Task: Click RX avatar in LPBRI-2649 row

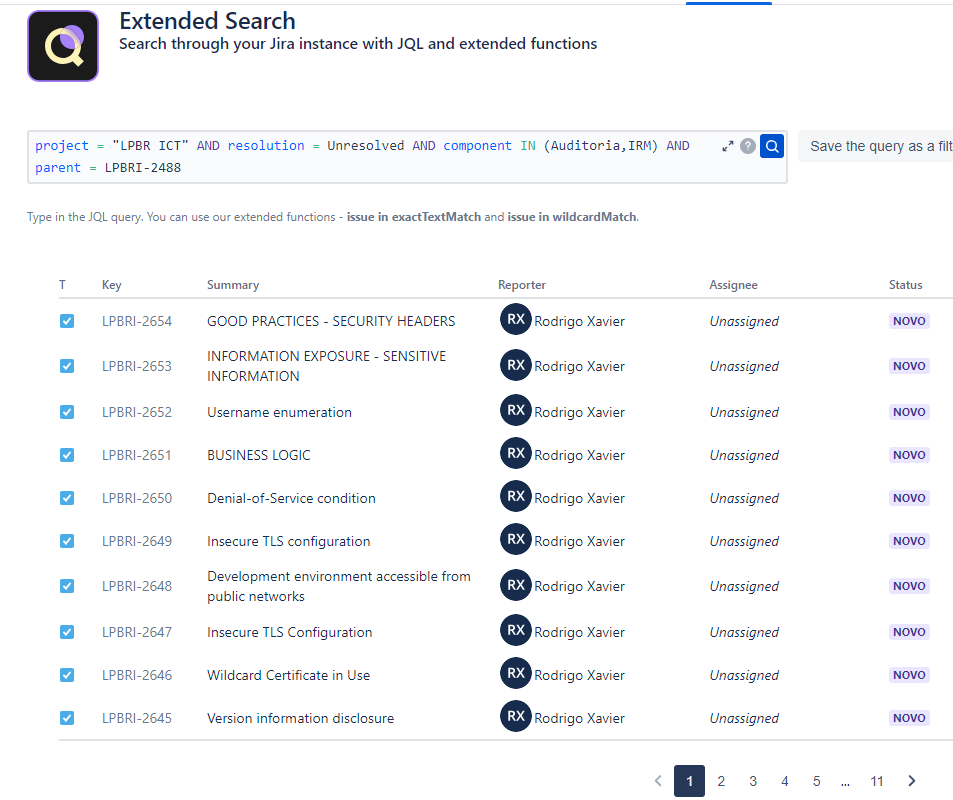Action: pyautogui.click(x=515, y=539)
